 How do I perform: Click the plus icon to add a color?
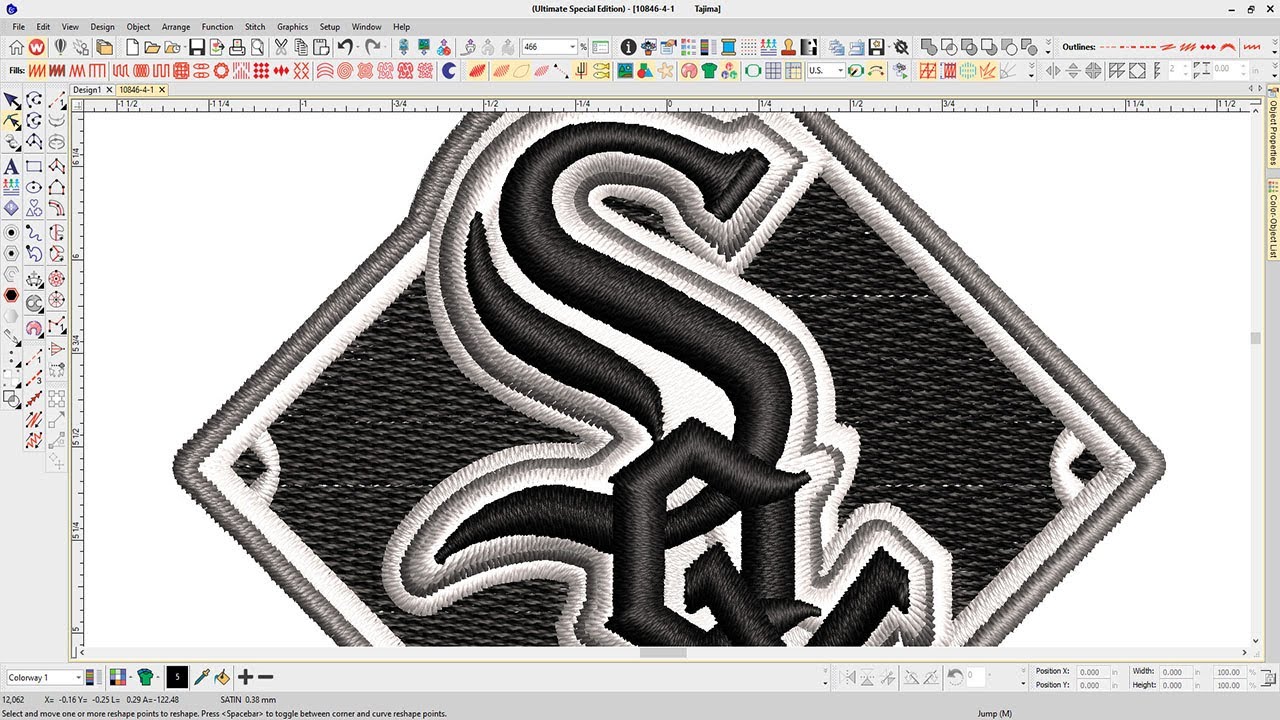click(x=245, y=677)
